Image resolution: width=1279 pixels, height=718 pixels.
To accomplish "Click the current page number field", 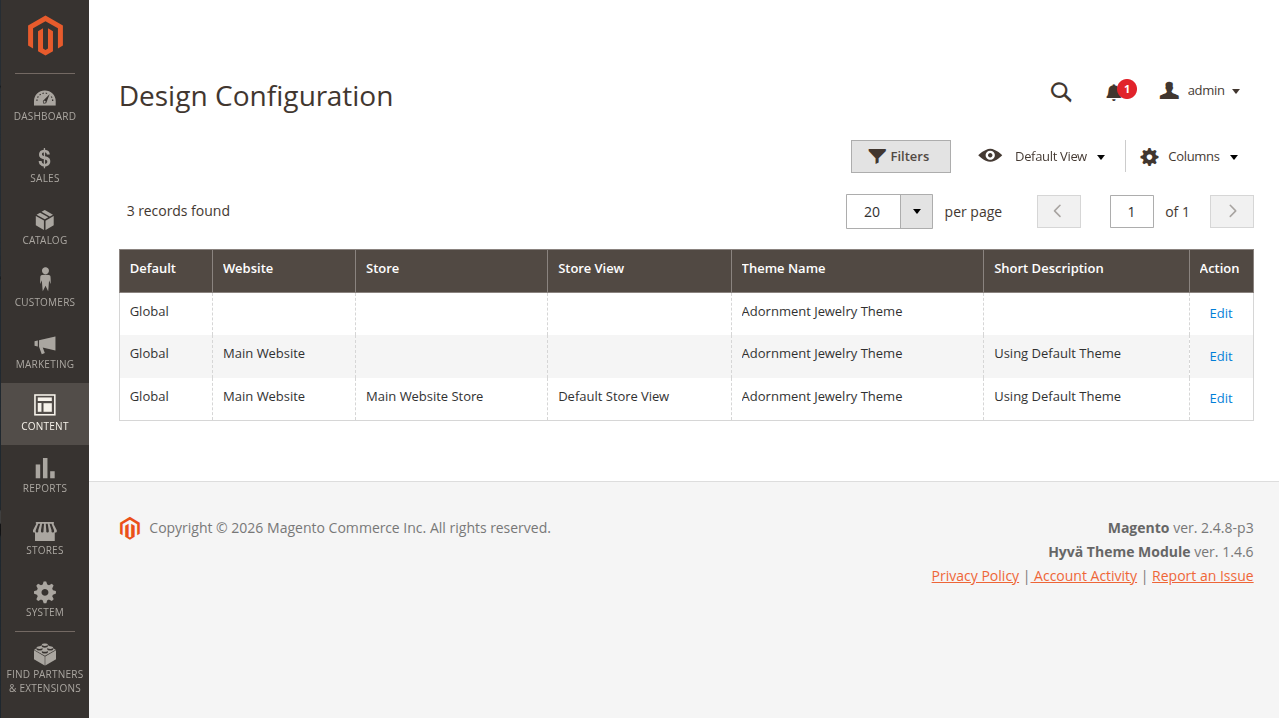I will pos(1132,211).
